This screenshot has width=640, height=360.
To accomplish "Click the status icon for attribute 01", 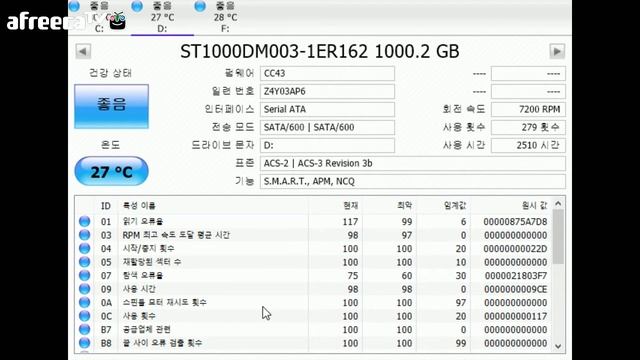I will click(x=84, y=221).
